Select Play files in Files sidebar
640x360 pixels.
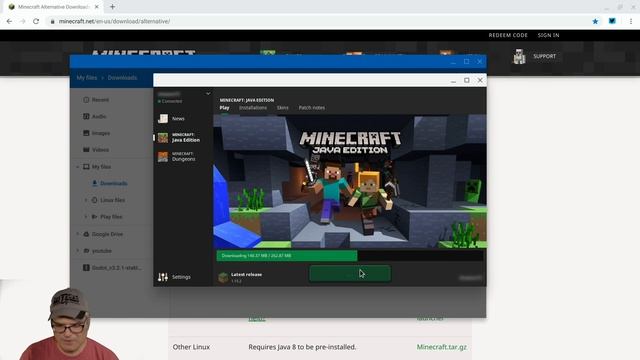coord(107,217)
